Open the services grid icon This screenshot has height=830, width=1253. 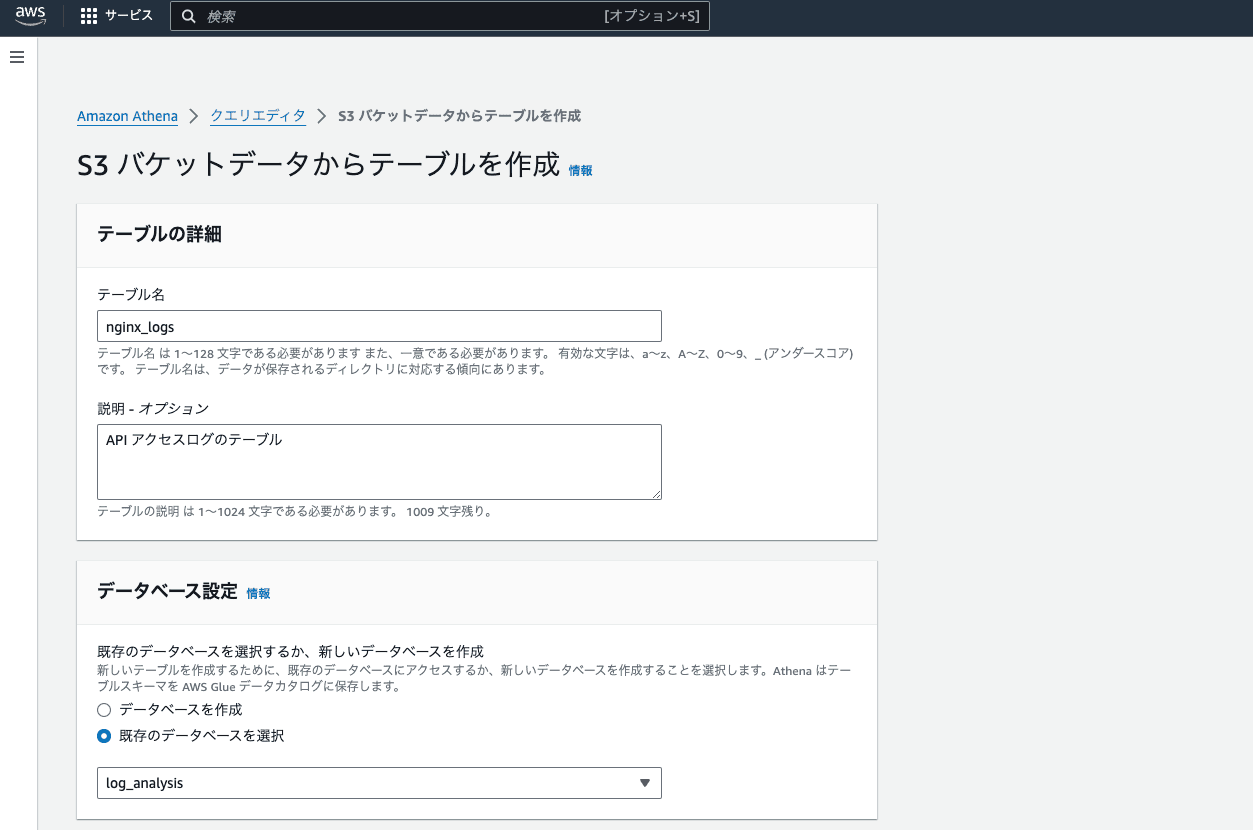click(88, 15)
